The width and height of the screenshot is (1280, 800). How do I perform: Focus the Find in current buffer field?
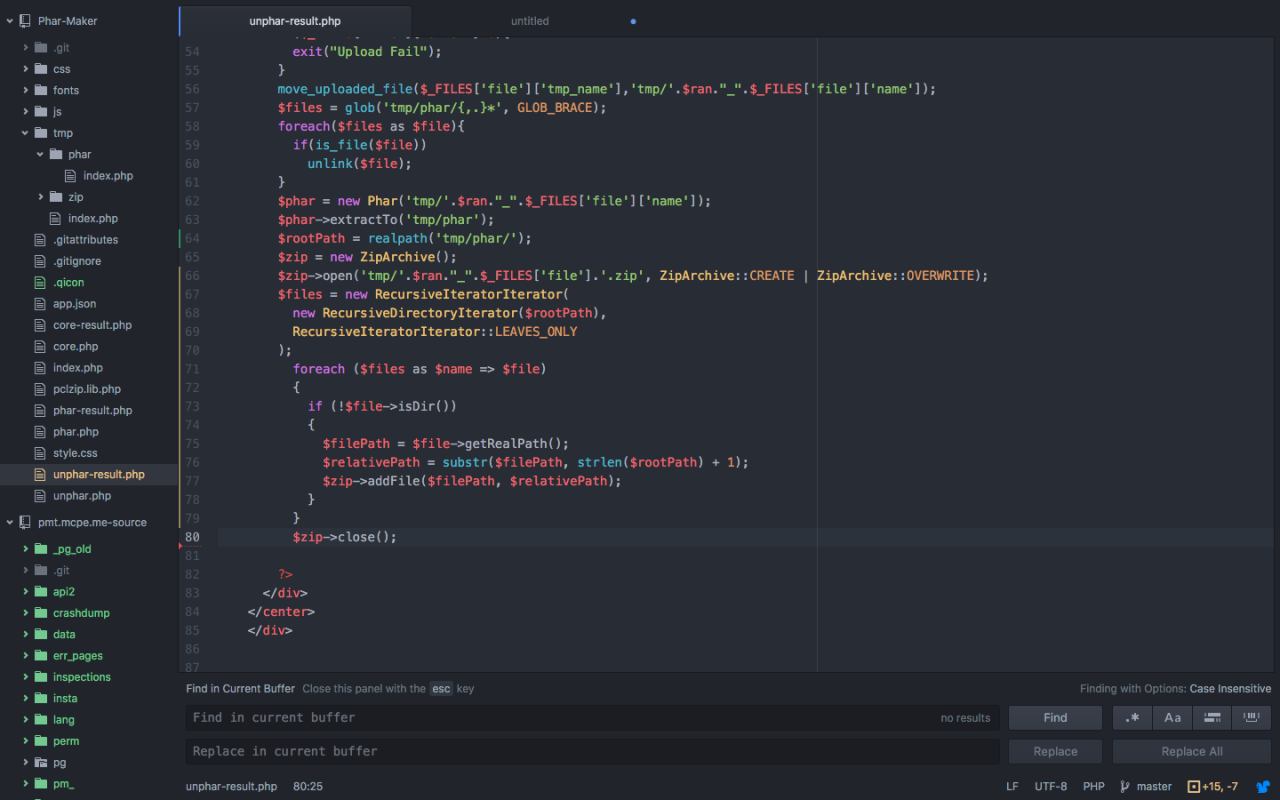[x=593, y=717]
